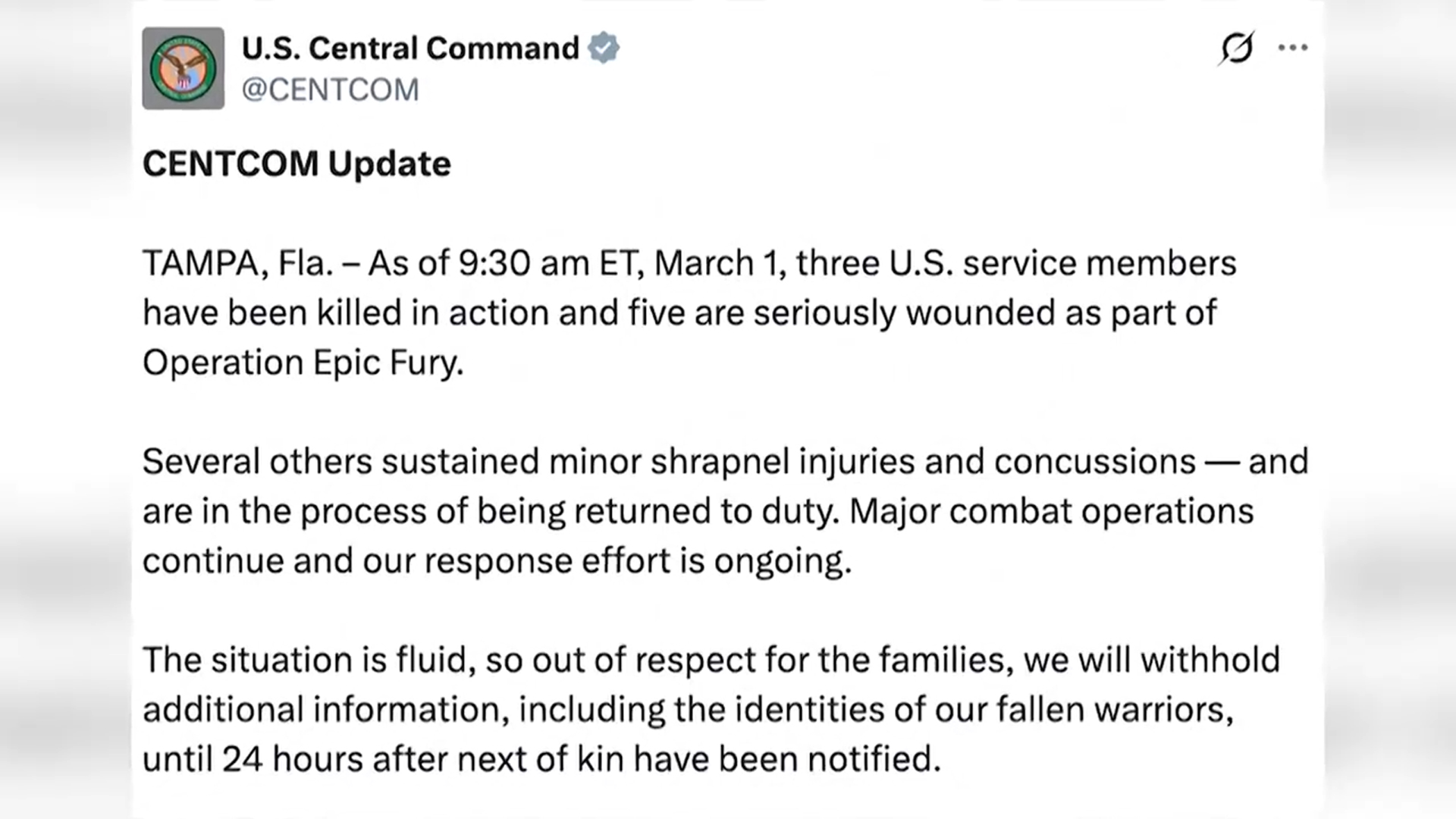Click the bold "CENTCOM Update" heading
Screen dimensions: 1456x819
pos(297,164)
